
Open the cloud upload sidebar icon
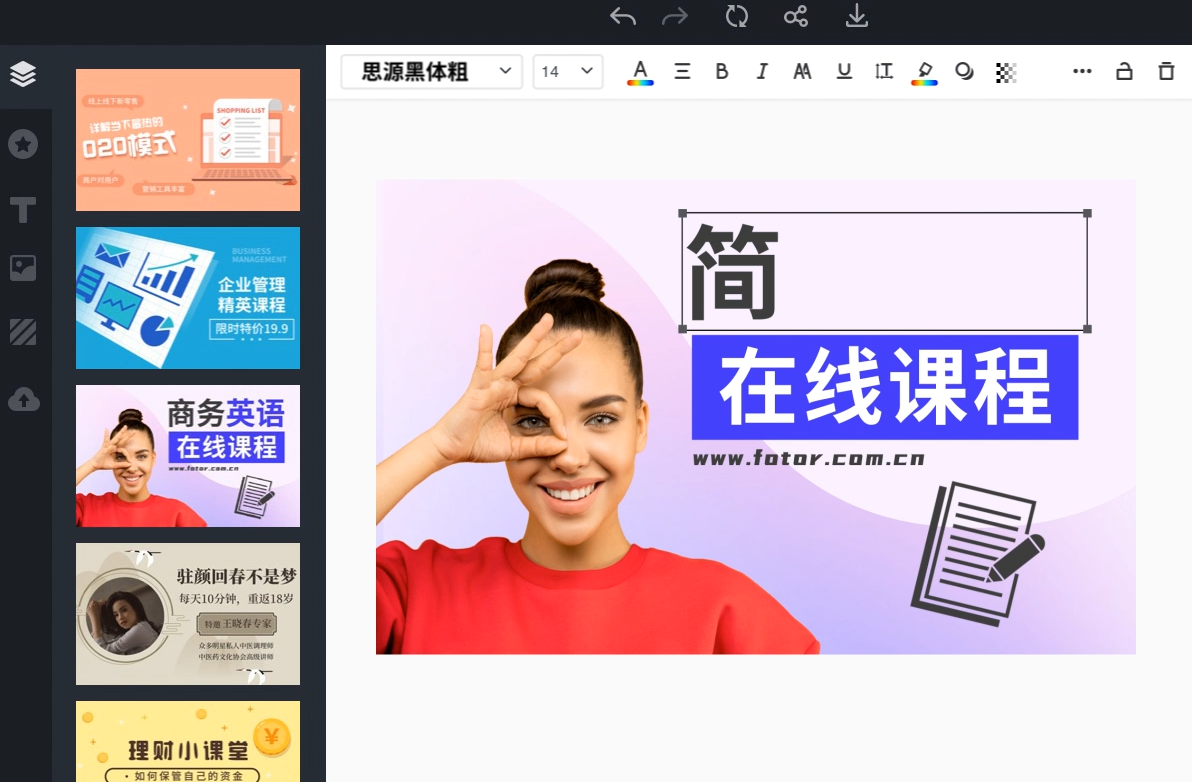pos(24,399)
